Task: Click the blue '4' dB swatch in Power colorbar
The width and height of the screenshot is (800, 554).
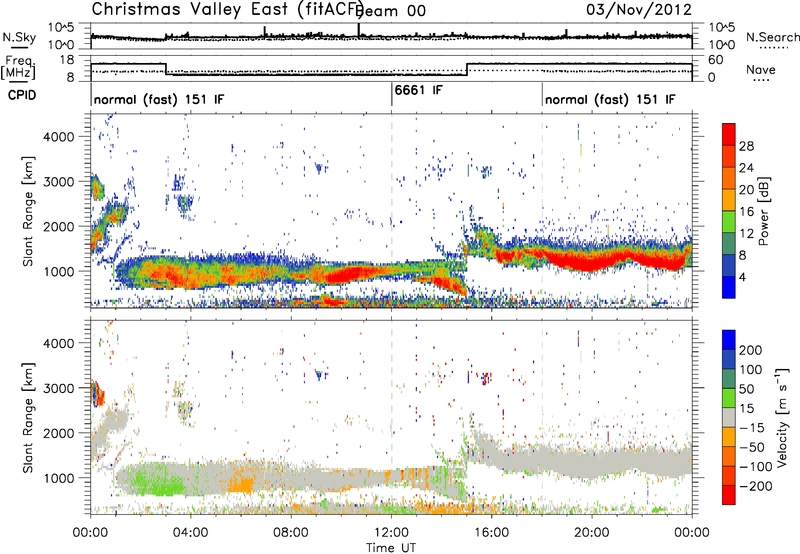Action: click(x=729, y=287)
